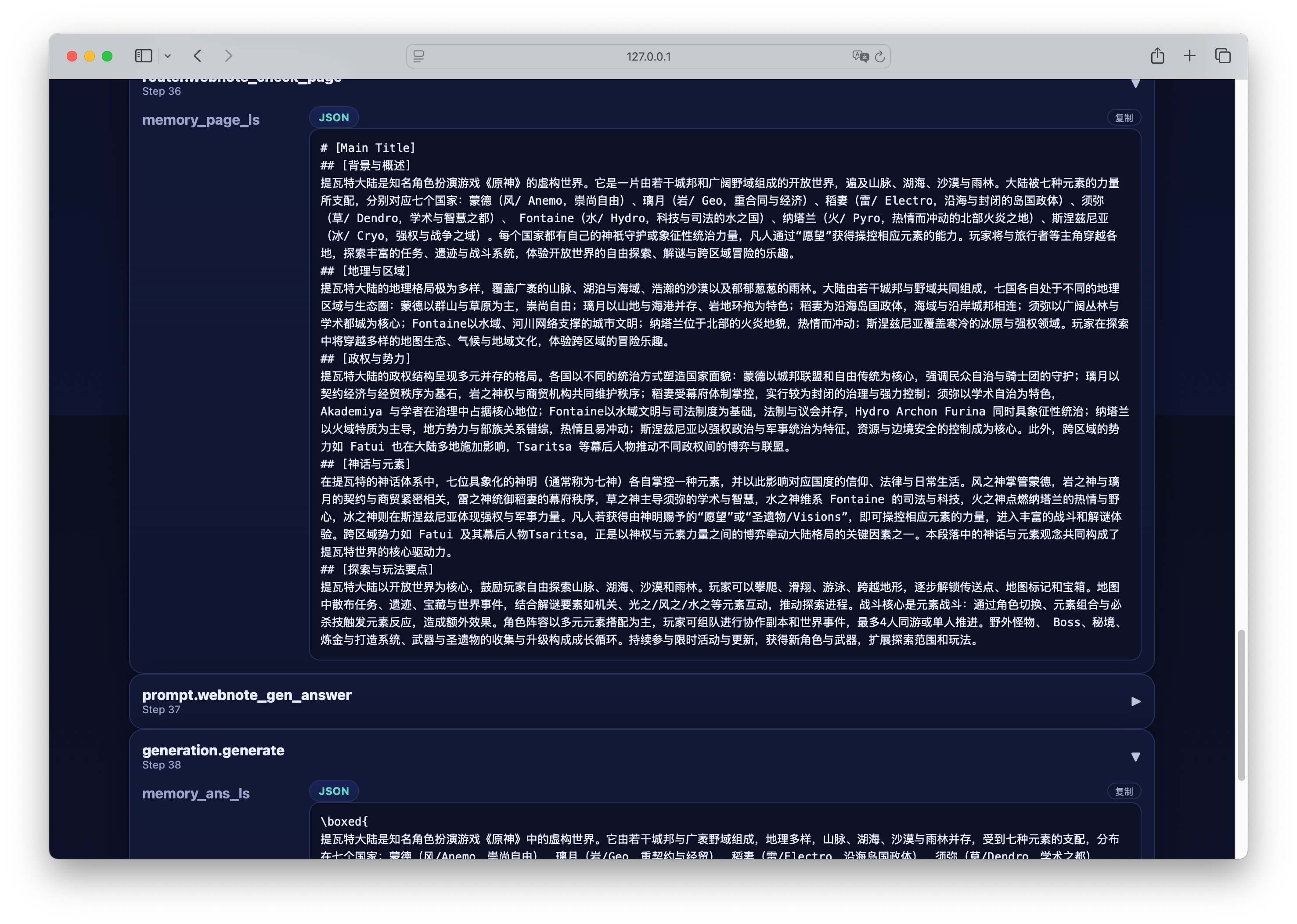
Task: Click the 127.0.0.1 address field
Action: (x=648, y=56)
